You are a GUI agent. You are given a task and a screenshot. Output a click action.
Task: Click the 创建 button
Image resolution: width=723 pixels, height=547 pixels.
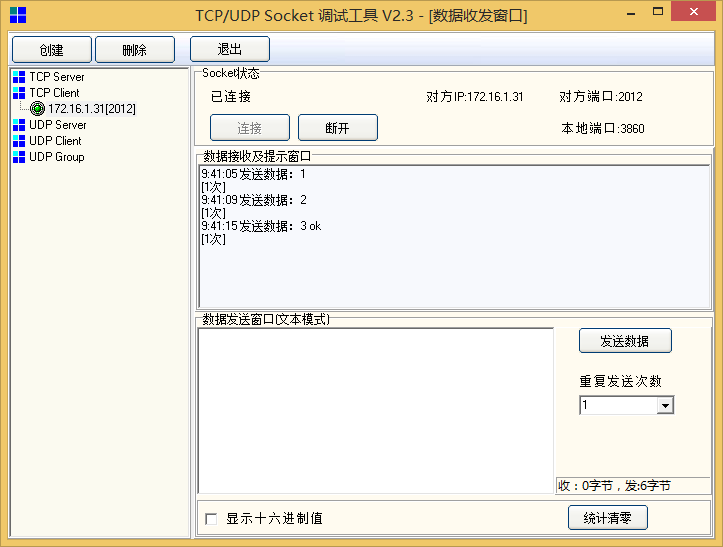point(52,49)
